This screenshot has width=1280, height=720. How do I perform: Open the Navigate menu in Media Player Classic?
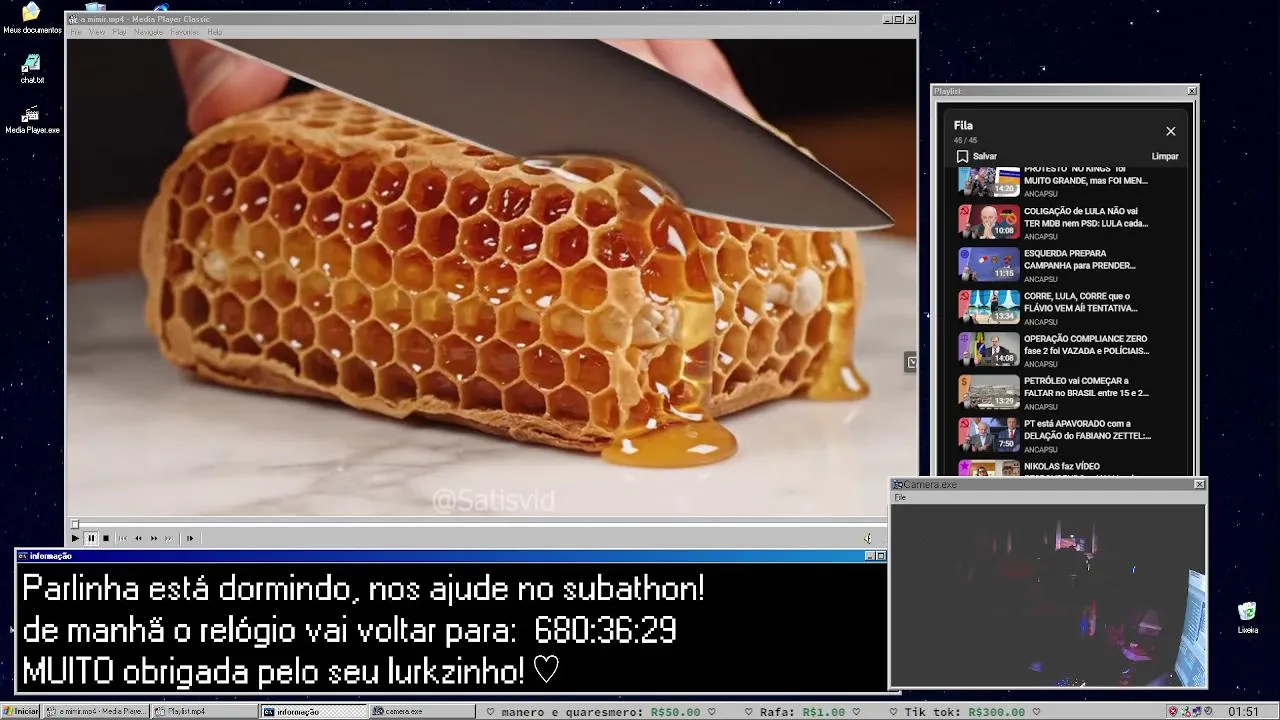pyautogui.click(x=148, y=32)
